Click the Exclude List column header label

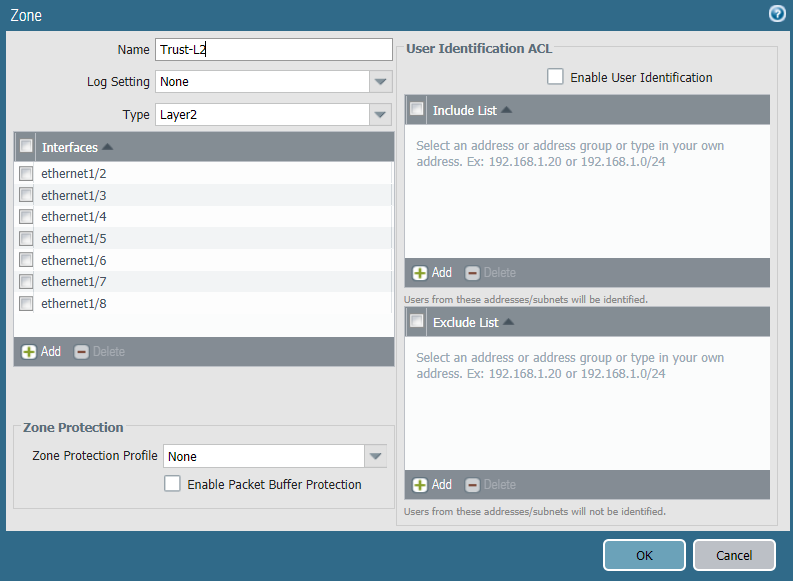[x=466, y=322]
